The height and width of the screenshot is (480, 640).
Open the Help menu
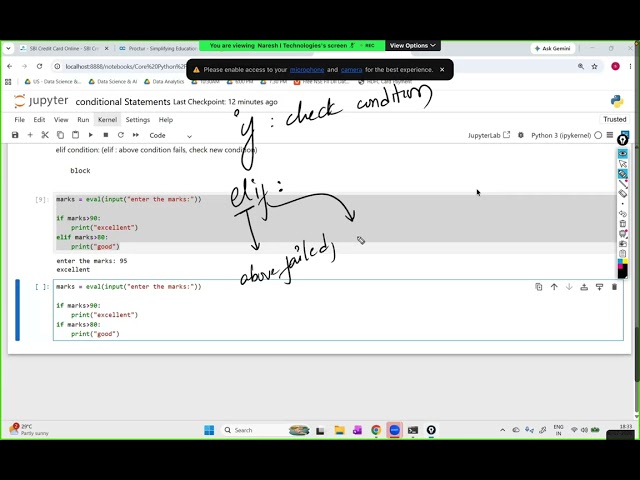166,120
